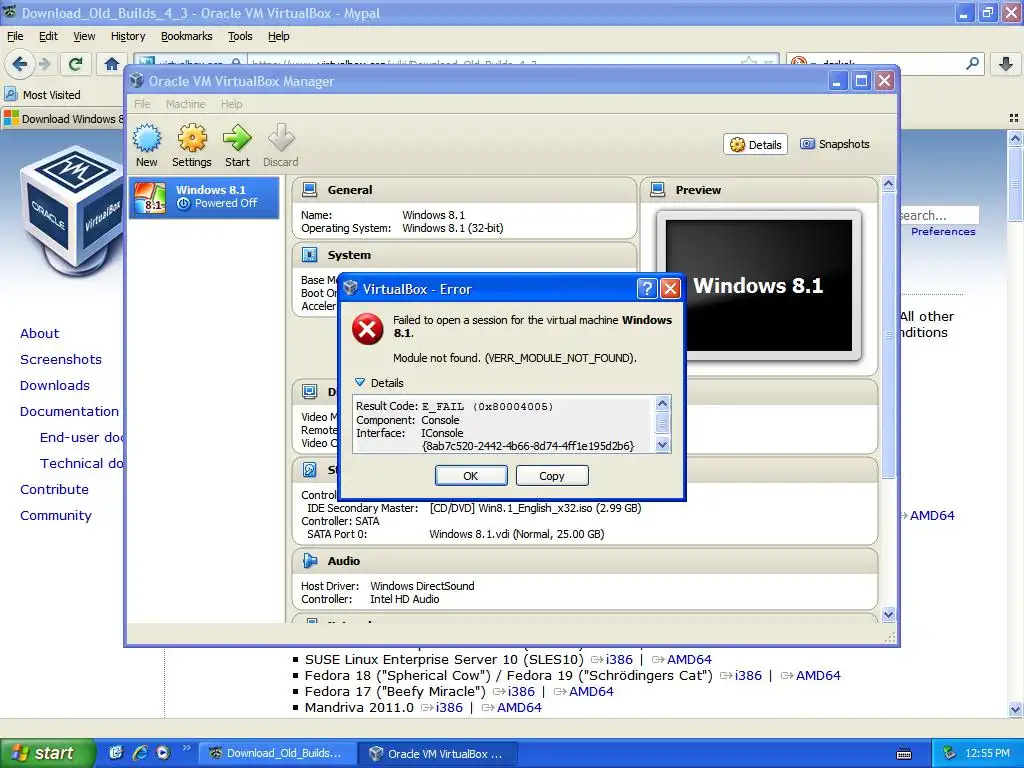Click the Discard toolbar icon

click(x=281, y=138)
